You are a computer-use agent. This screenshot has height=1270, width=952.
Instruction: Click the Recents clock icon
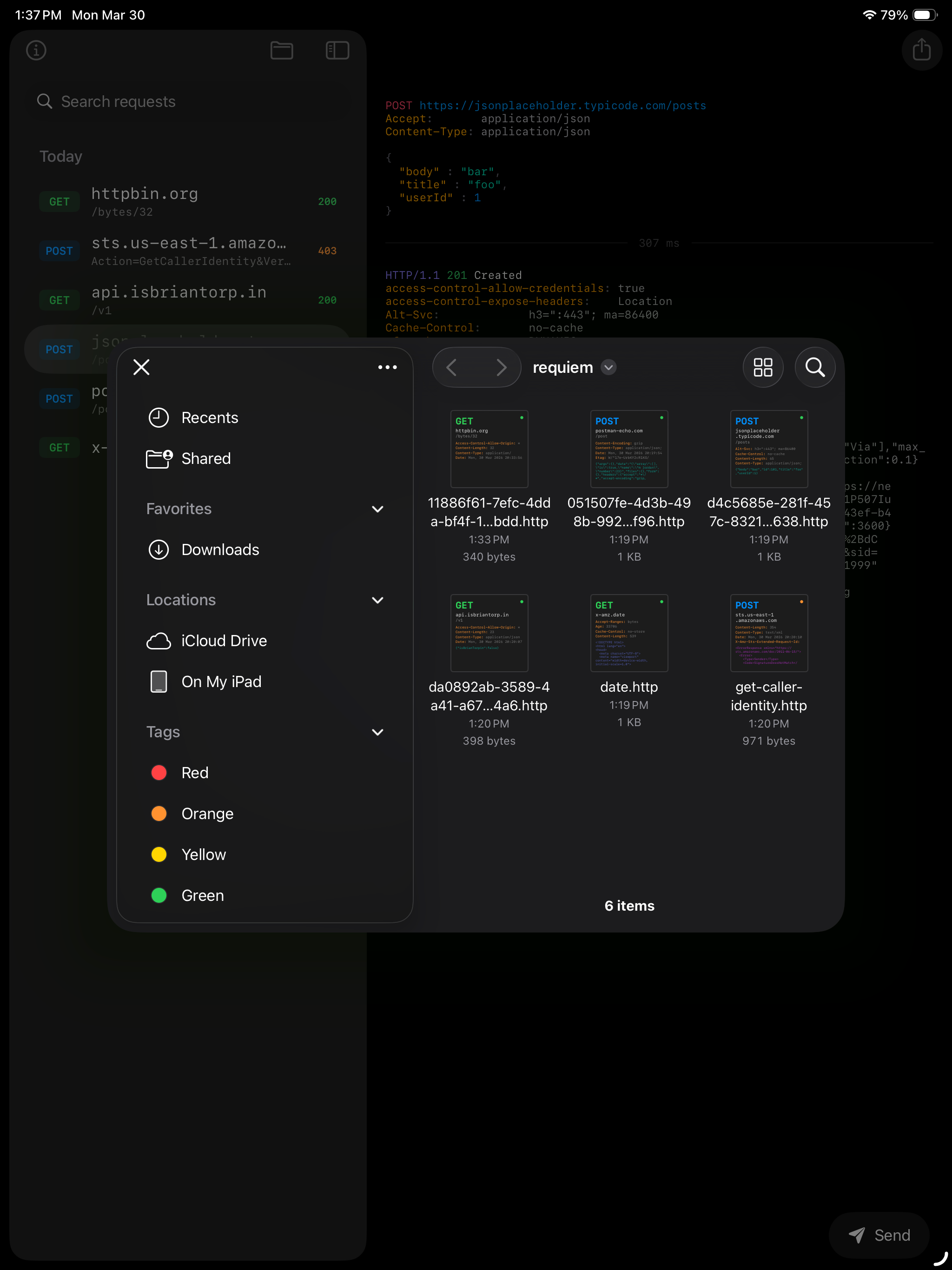pos(159,417)
